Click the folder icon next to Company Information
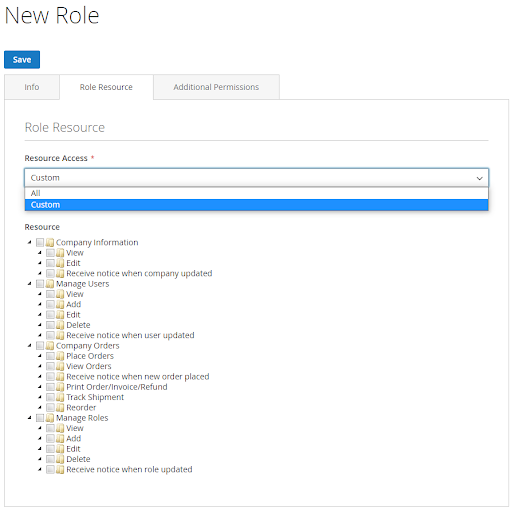 pyautogui.click(x=50, y=242)
